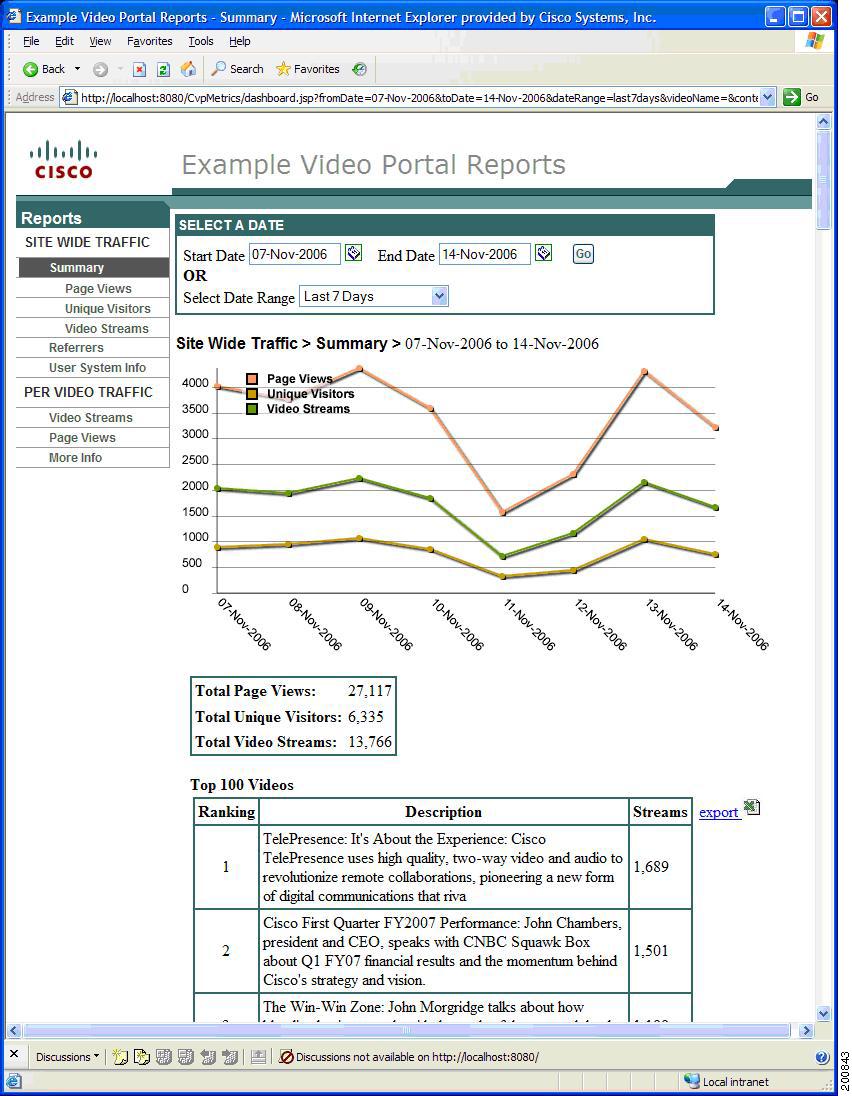Create a new discussion via the comment icon
Image resolution: width=852 pixels, height=1096 pixels.
point(119,1057)
